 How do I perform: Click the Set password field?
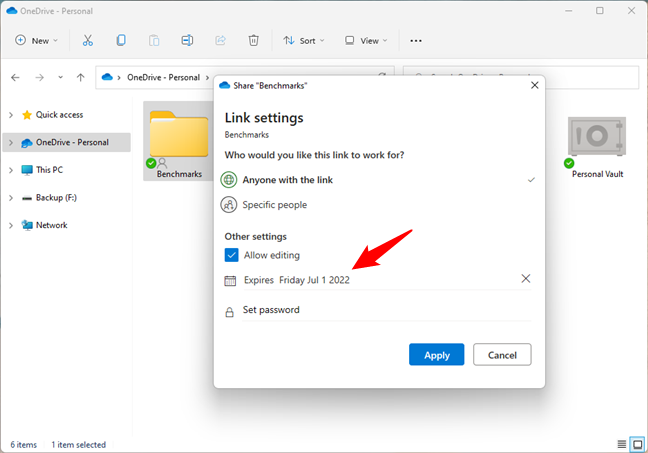(386, 310)
